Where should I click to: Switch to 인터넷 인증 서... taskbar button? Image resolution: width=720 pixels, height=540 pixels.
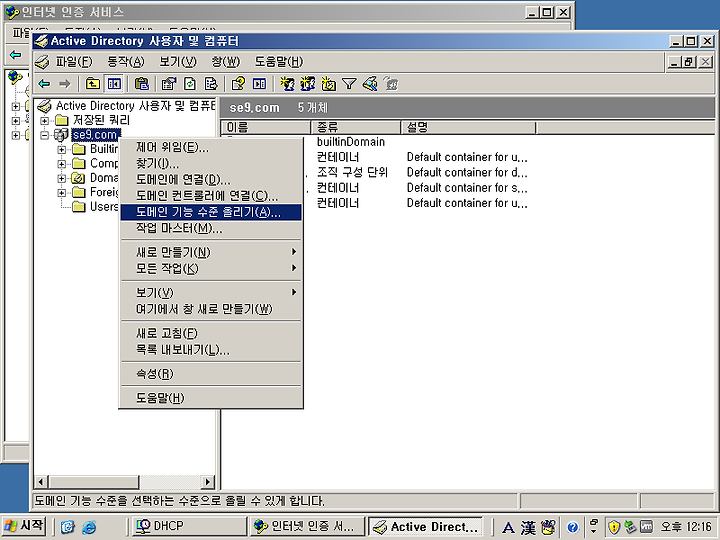click(308, 527)
